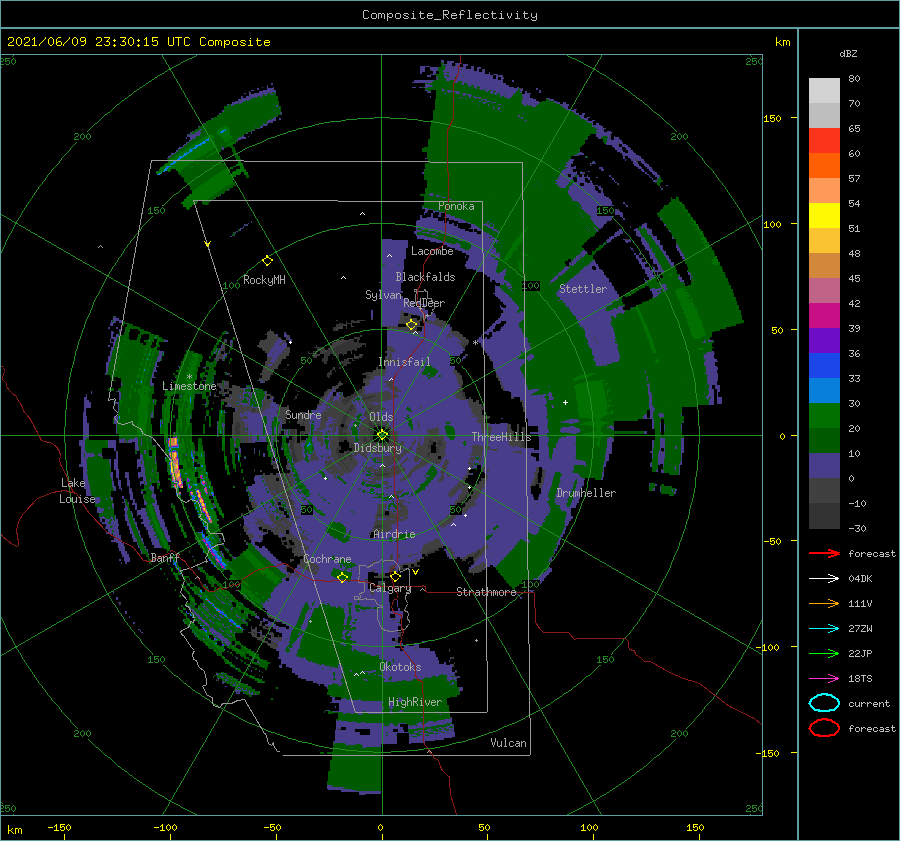This screenshot has width=900, height=841.
Task: Click the Limestone label on the map
Action: pyautogui.click(x=189, y=386)
